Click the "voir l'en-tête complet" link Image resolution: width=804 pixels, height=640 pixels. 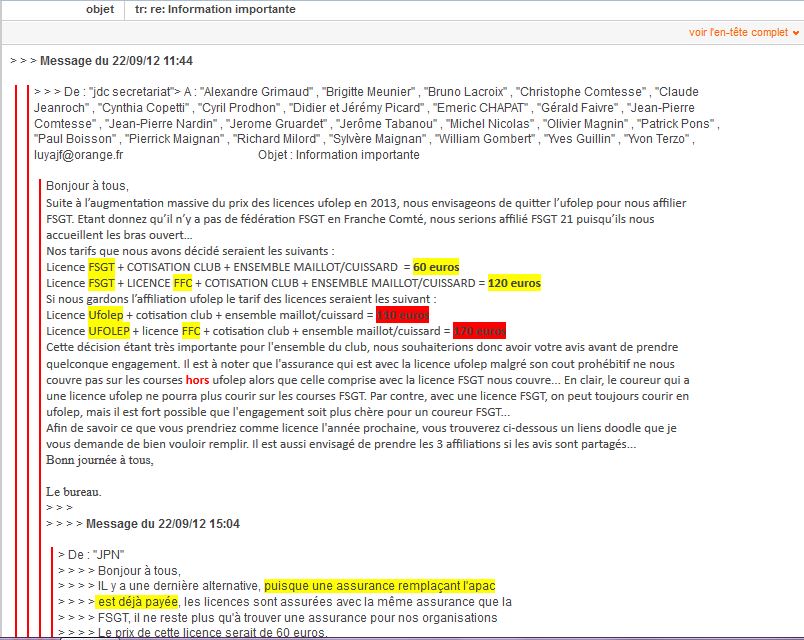[x=738, y=33]
